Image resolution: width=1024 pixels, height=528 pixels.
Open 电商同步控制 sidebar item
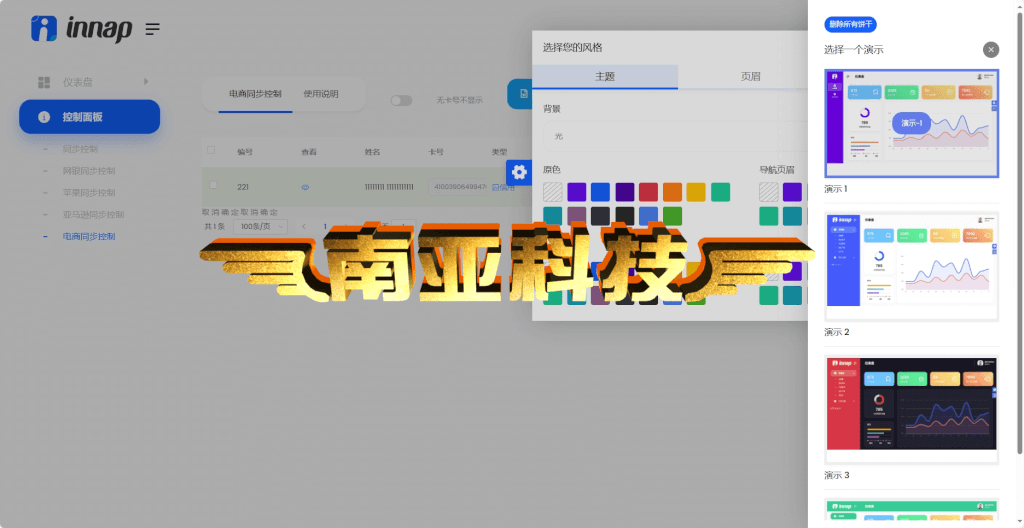tap(89, 237)
